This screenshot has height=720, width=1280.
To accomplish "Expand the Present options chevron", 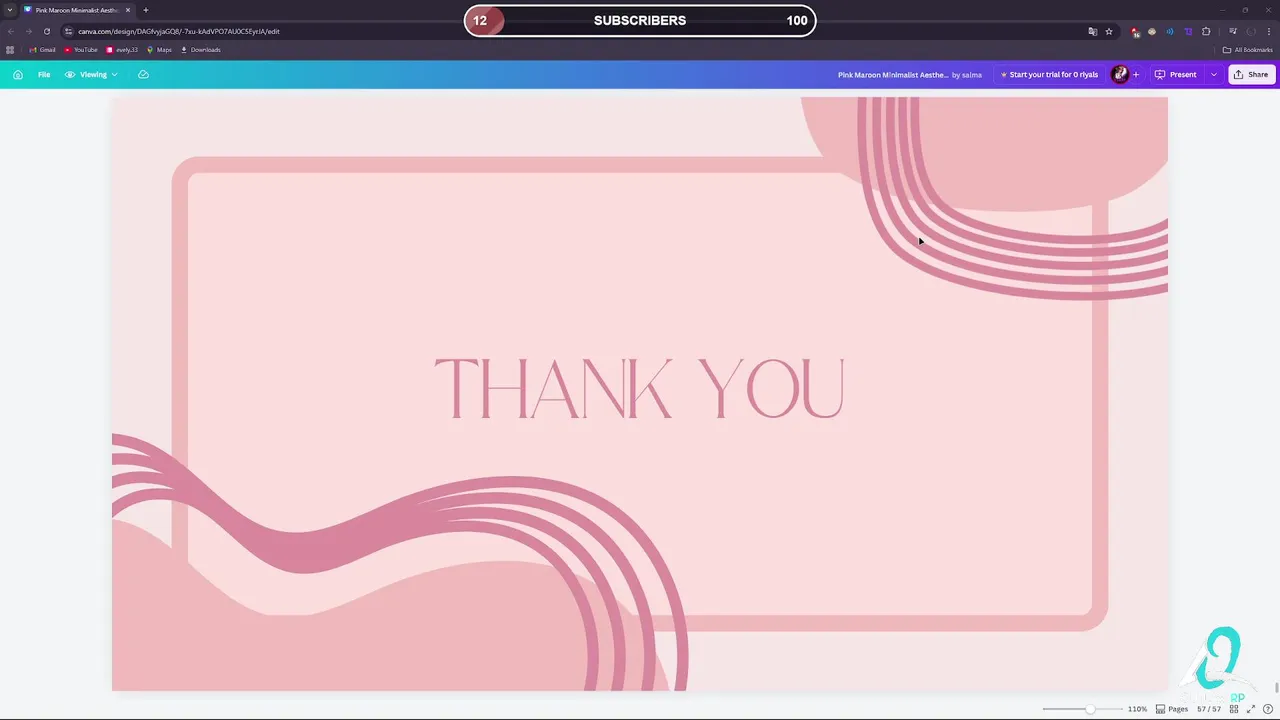I will [1214, 75].
